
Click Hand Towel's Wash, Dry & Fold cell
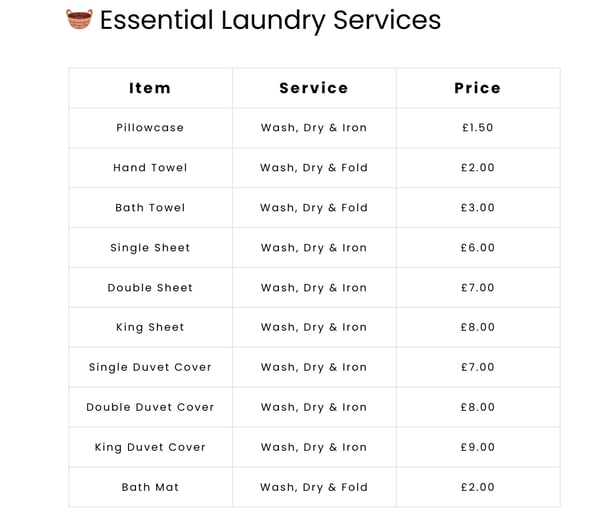click(x=314, y=168)
